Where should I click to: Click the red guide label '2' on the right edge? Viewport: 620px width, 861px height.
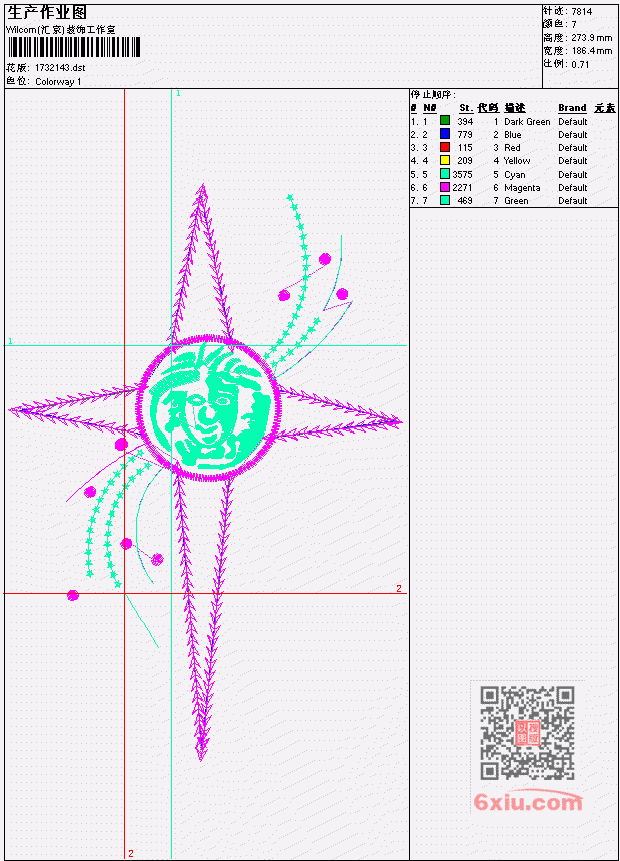click(x=399, y=589)
